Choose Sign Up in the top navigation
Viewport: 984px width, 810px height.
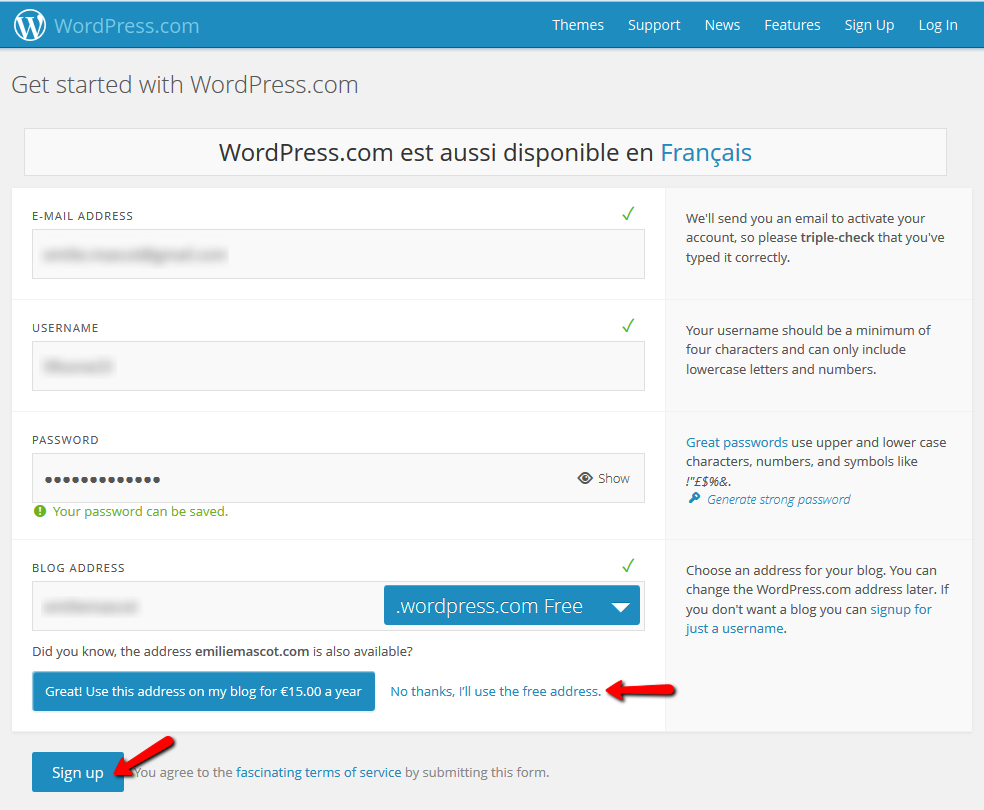[869, 25]
